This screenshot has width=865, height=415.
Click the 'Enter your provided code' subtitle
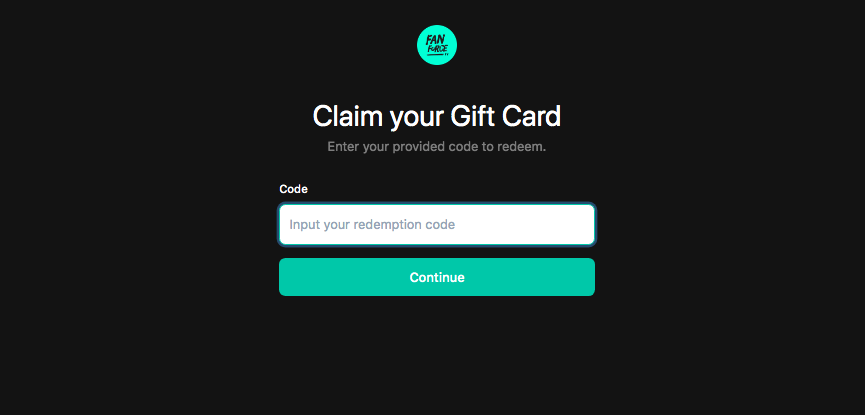pyautogui.click(x=437, y=147)
